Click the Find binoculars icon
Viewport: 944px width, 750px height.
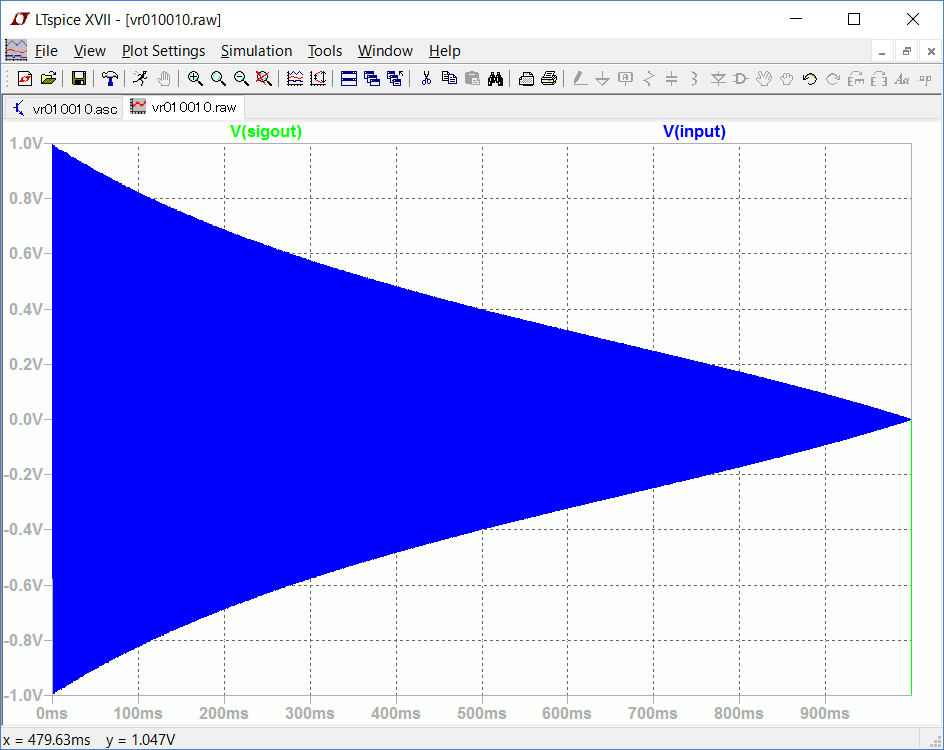[x=495, y=78]
